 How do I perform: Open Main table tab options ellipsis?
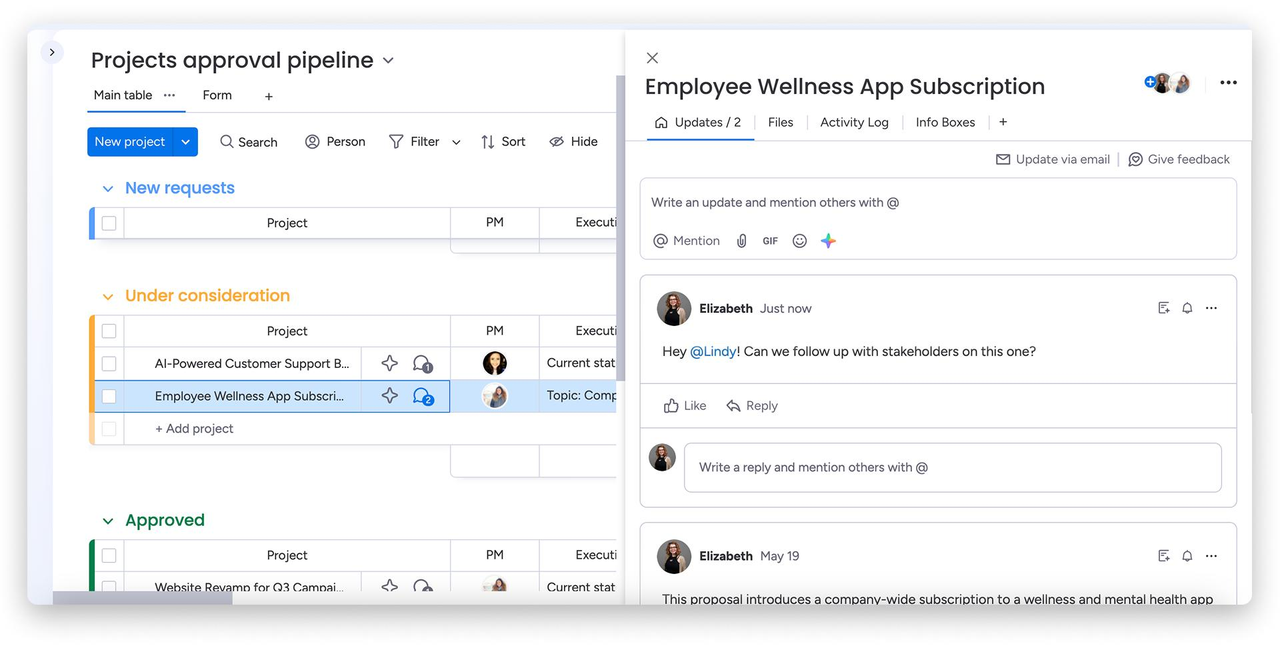click(170, 95)
